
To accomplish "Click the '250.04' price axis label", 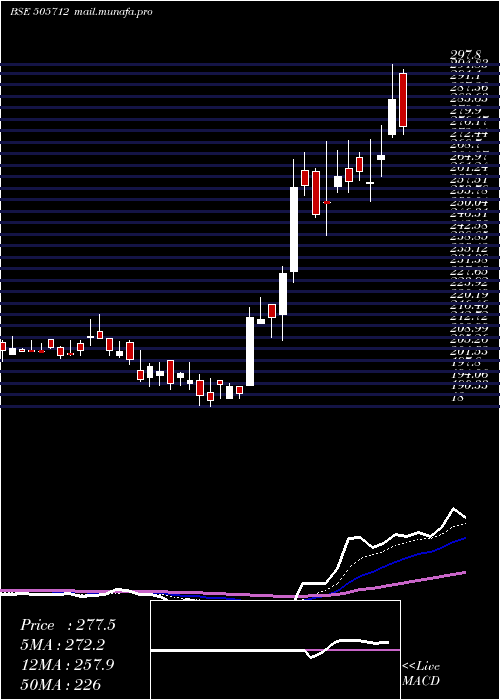I will pos(469,203).
